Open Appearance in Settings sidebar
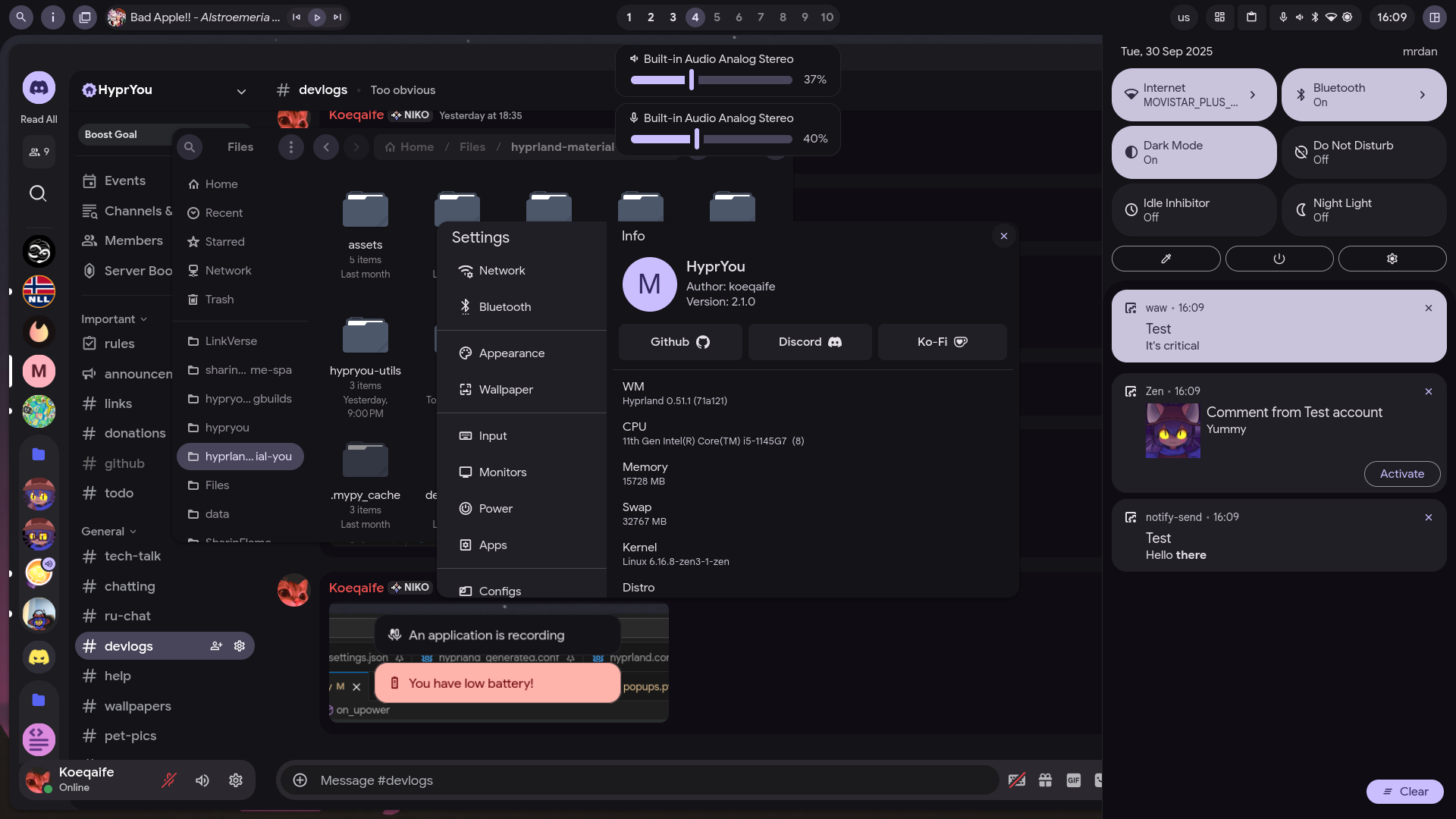Viewport: 1456px width, 819px height. coord(522,353)
